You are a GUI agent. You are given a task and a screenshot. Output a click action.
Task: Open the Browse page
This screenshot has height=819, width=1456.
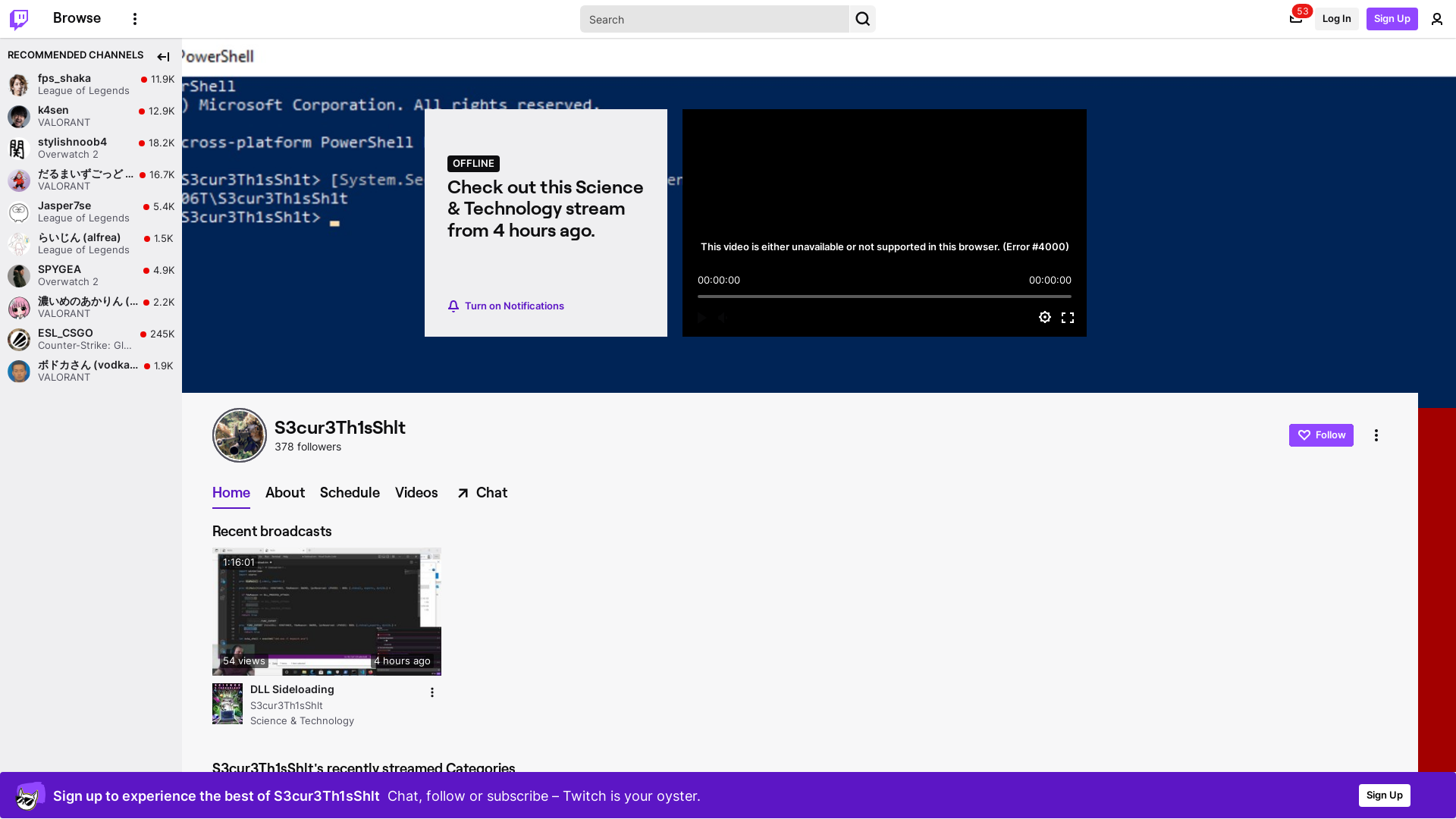click(77, 18)
